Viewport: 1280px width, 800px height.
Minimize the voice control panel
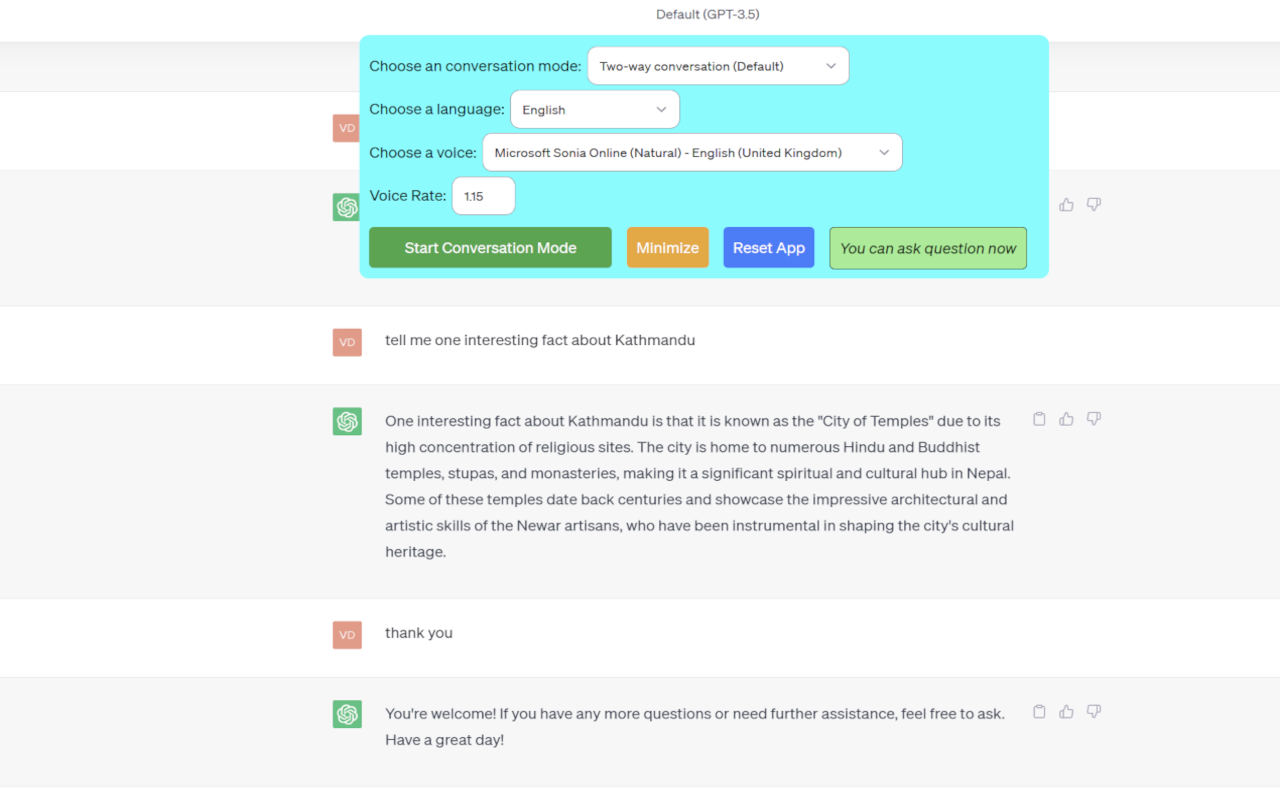(668, 248)
